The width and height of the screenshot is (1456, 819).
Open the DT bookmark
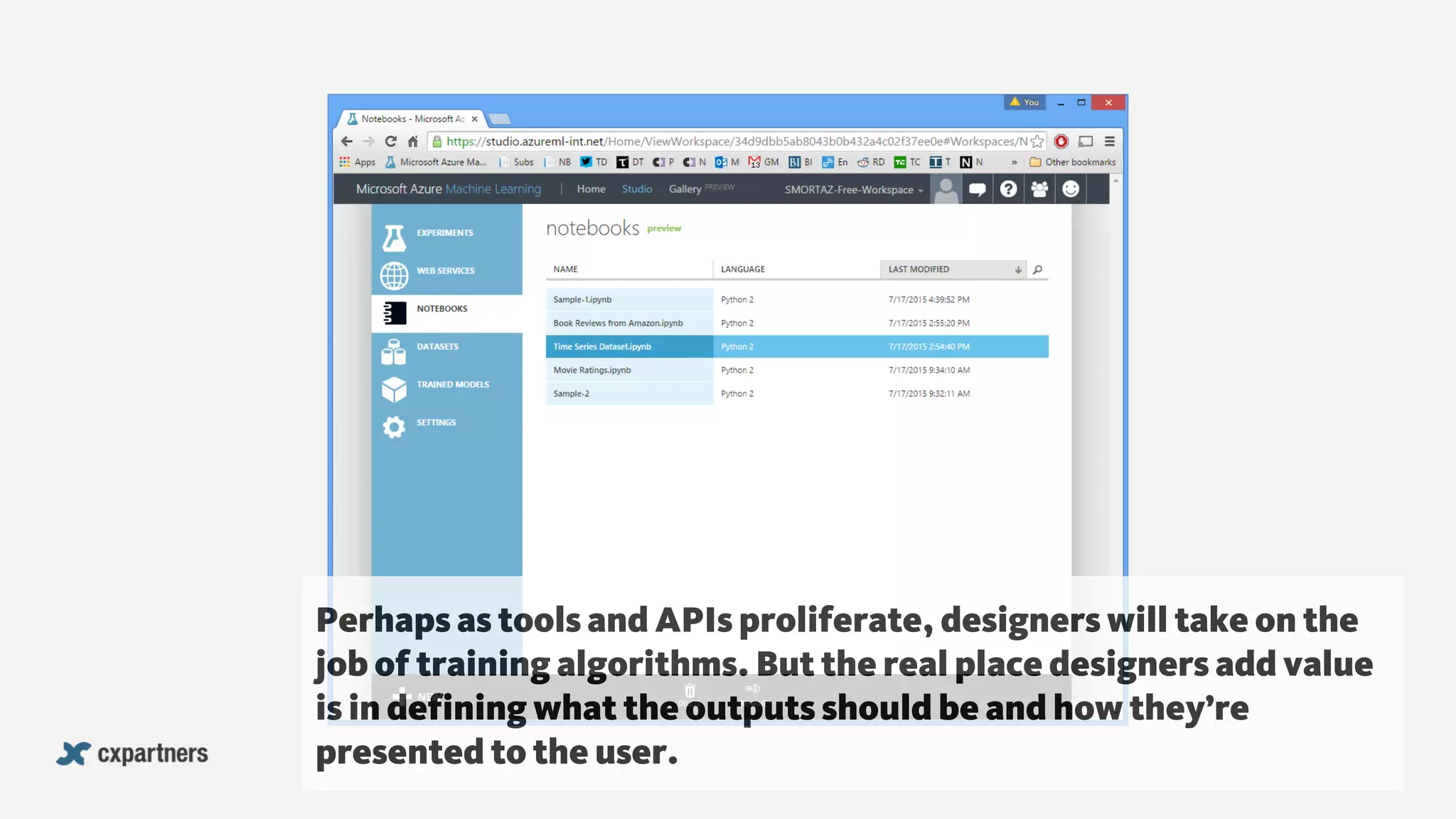[x=630, y=162]
